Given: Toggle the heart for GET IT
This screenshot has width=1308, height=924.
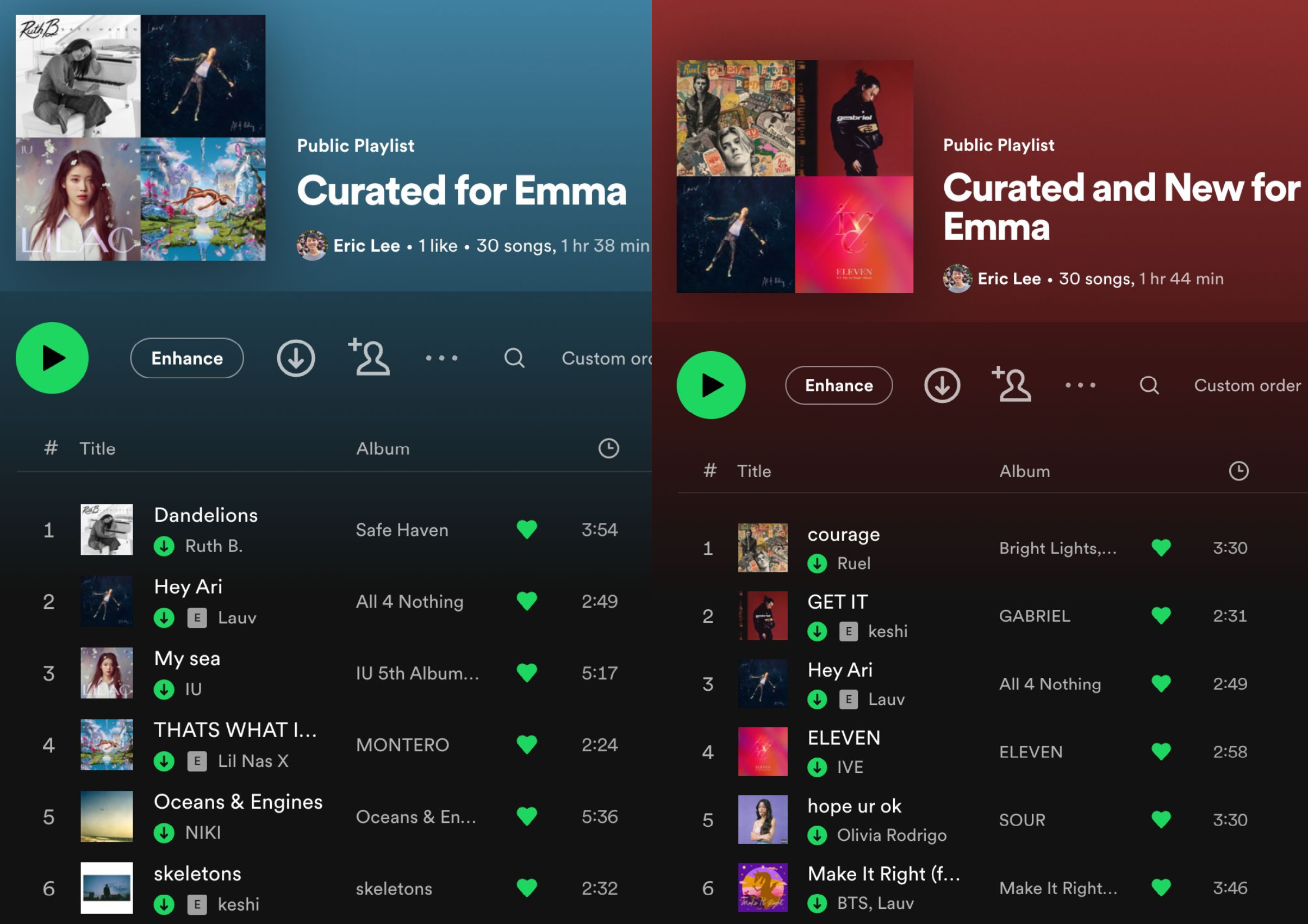Looking at the screenshot, I should pyautogui.click(x=1161, y=616).
